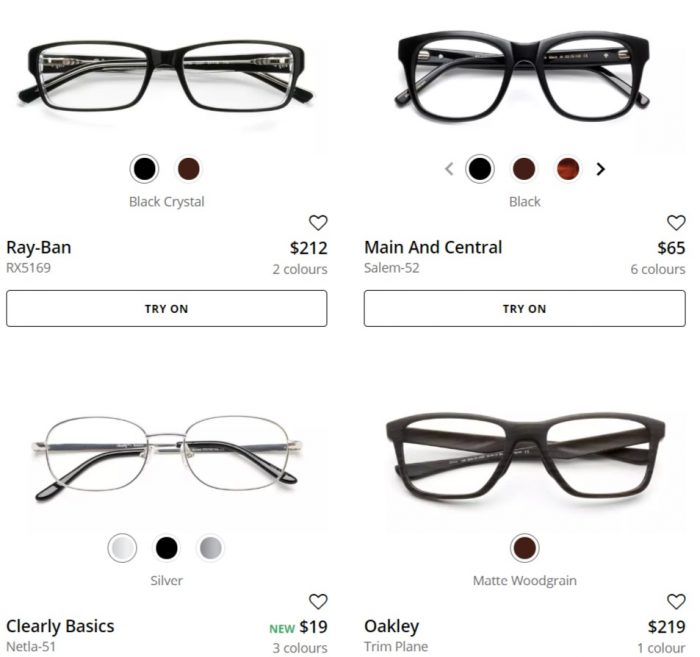700x657 pixels.
Task: Open the Oakley Trim Plane glasses image
Action: [x=525, y=456]
